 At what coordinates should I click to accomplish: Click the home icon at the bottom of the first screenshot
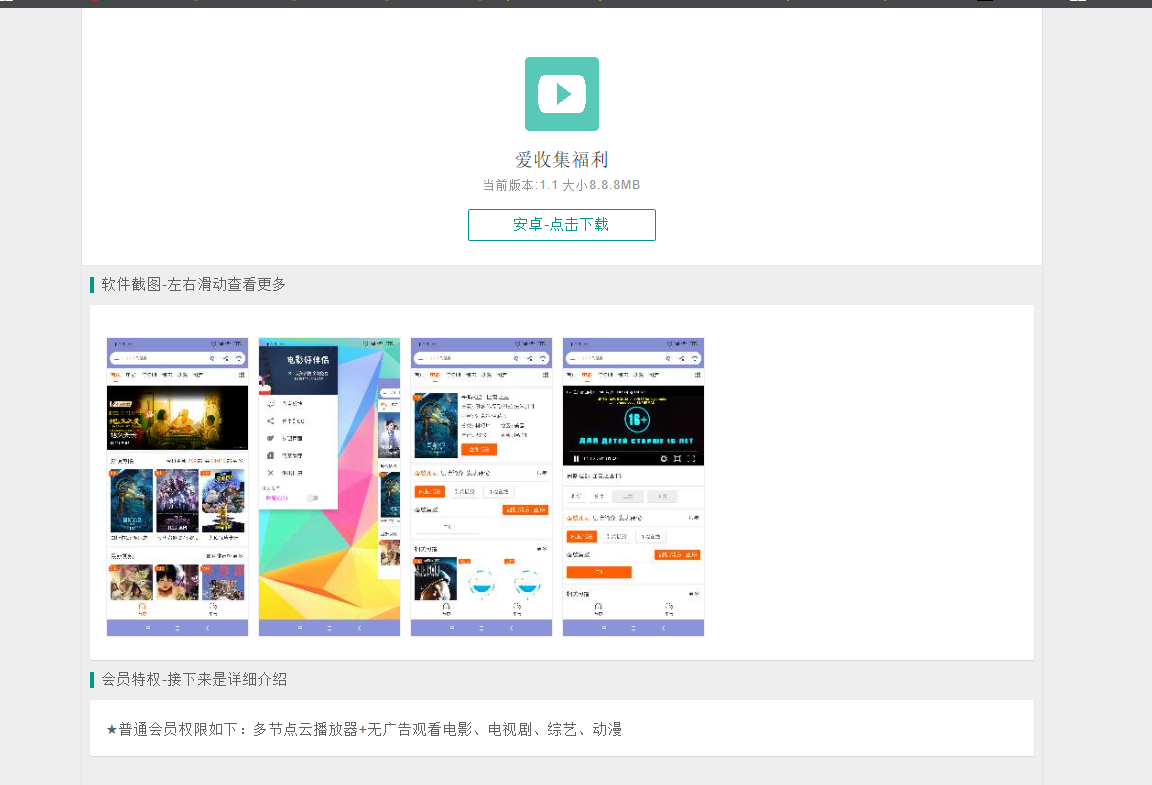click(x=142, y=608)
